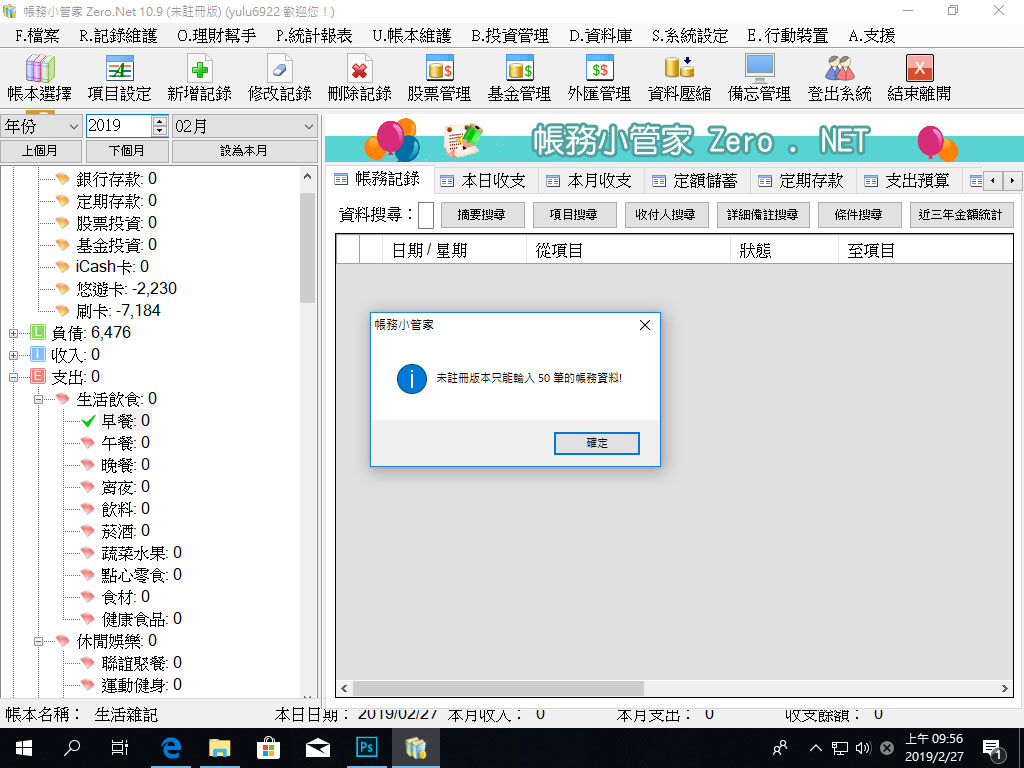Select the 悠遊卡 tree item

tap(126, 289)
